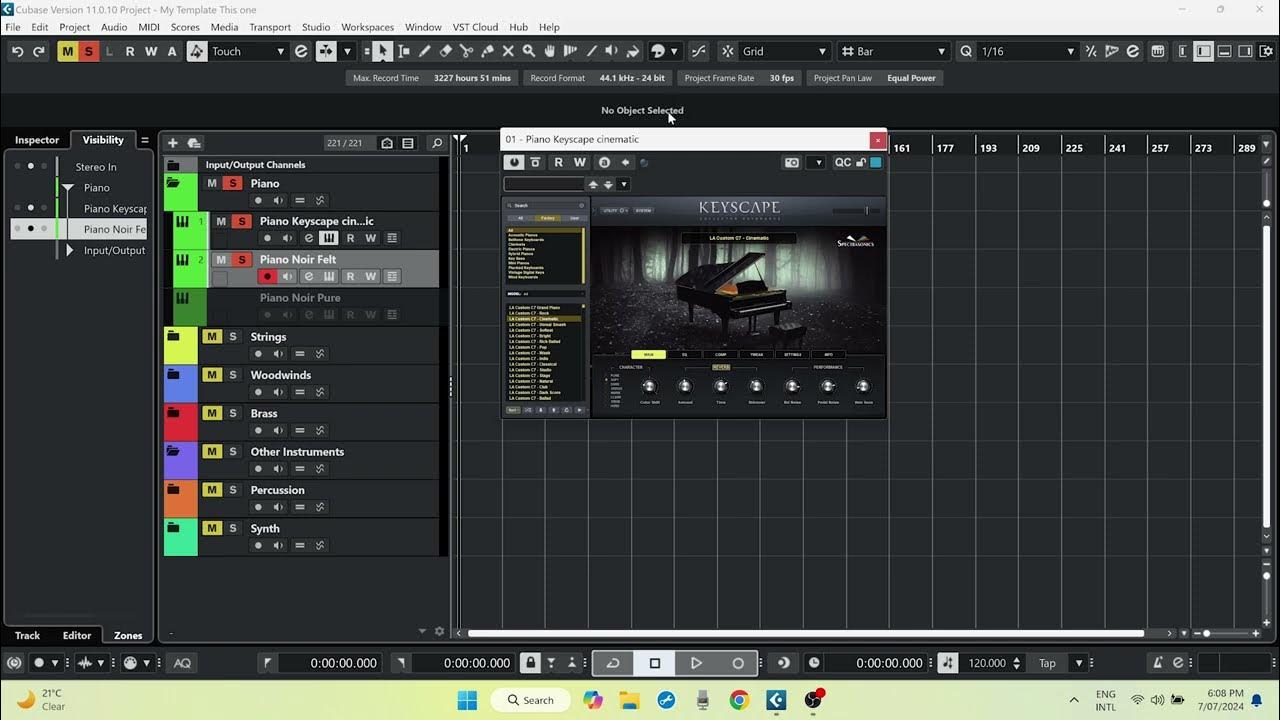
Task: Open the Tap tempo dropdown arrow
Action: pos(1078,663)
